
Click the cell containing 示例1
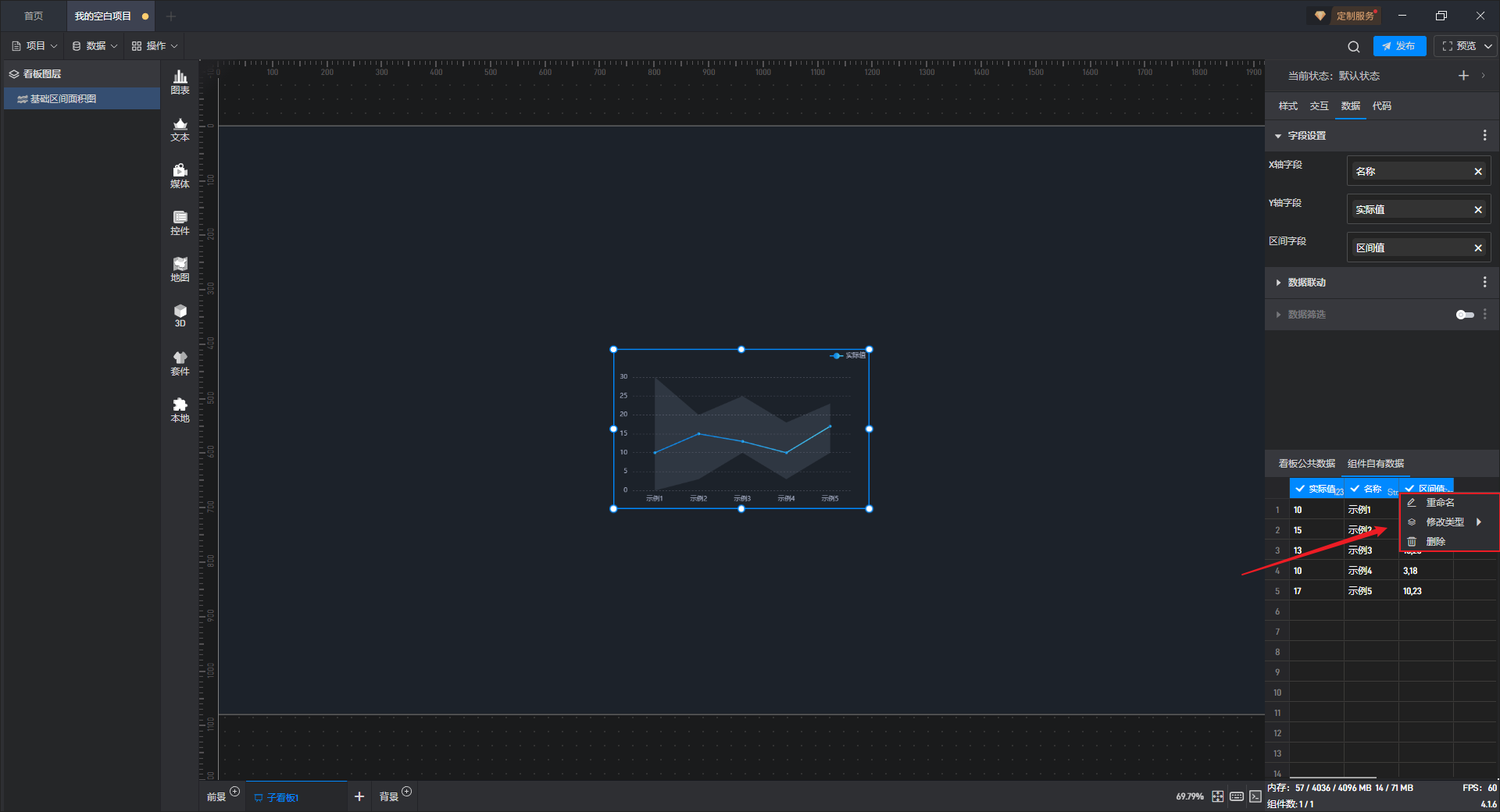pos(1371,510)
